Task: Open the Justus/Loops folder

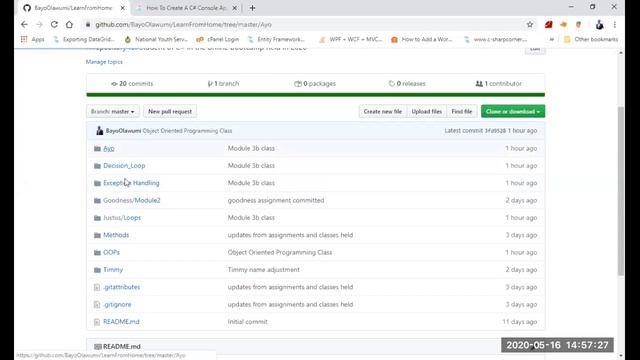Action: coord(122,218)
